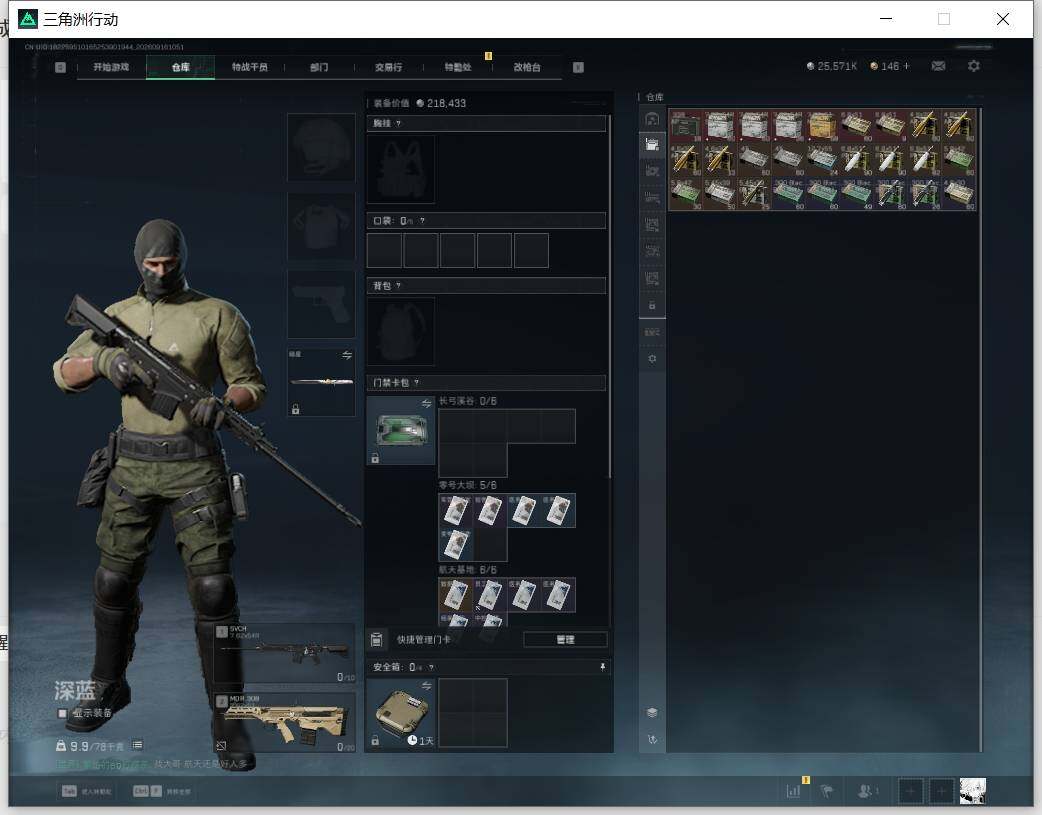This screenshot has height=815, width=1042.
Task: Switch to the 特战干员 tab
Action: (x=249, y=67)
